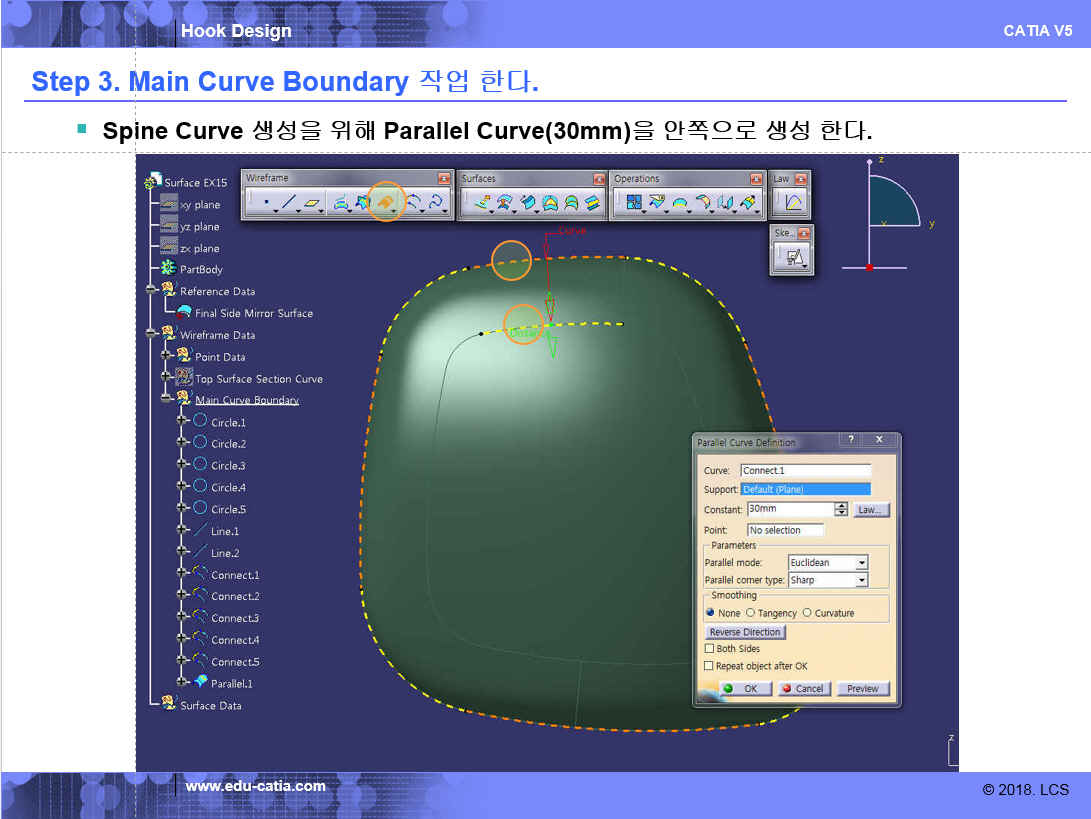Select the first icon in Surfaces toolbar
1091x819 pixels.
pyautogui.click(x=481, y=204)
